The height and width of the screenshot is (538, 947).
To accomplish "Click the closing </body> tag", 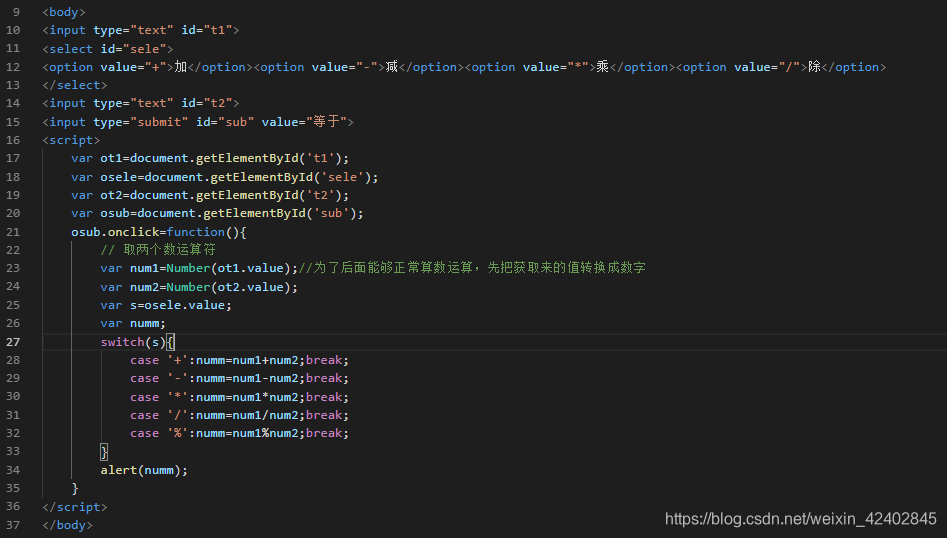I will [x=68, y=525].
